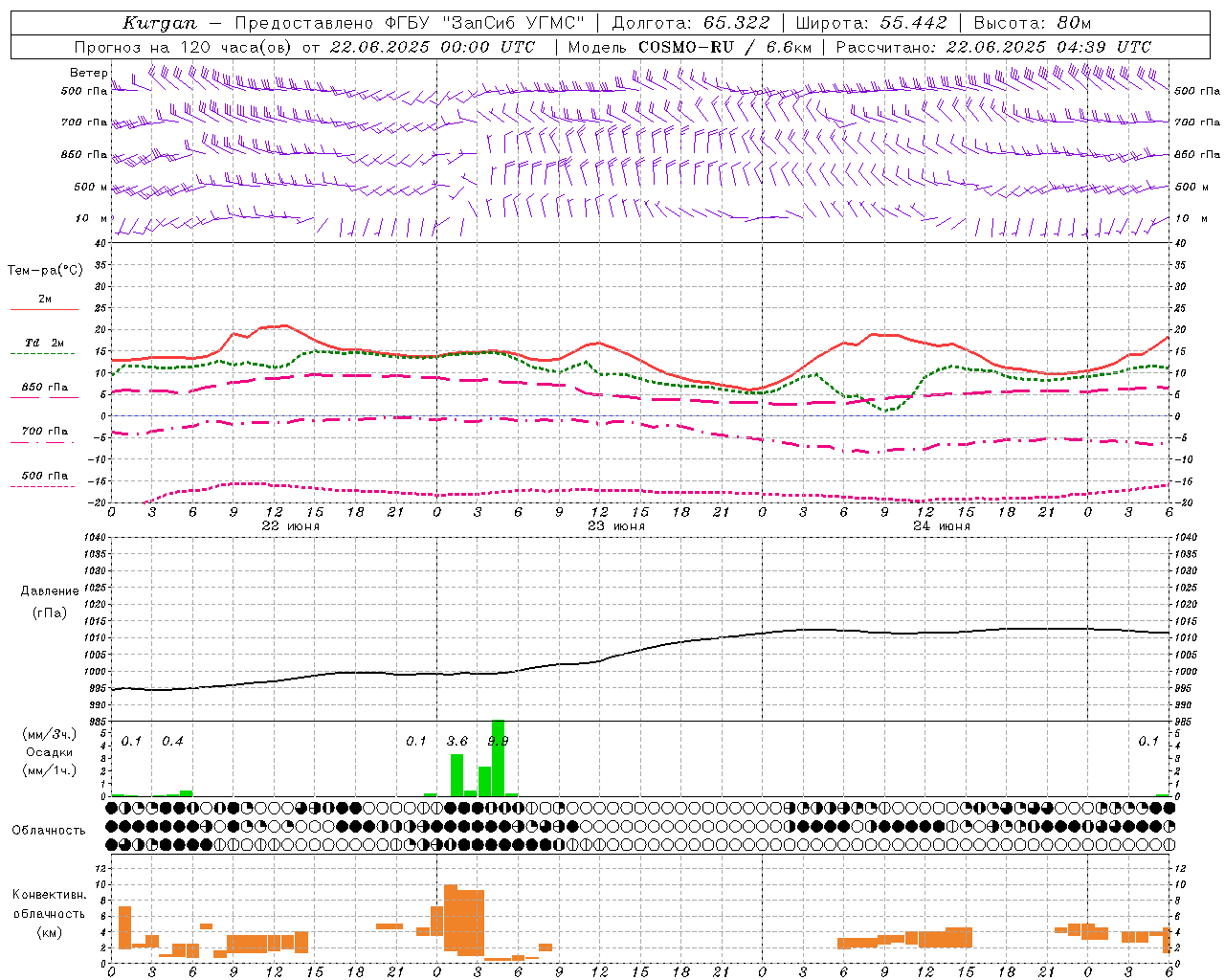This screenshot has width=1225, height=980.
Task: Click the Td 2м dew point legend label
Action: tap(45, 343)
